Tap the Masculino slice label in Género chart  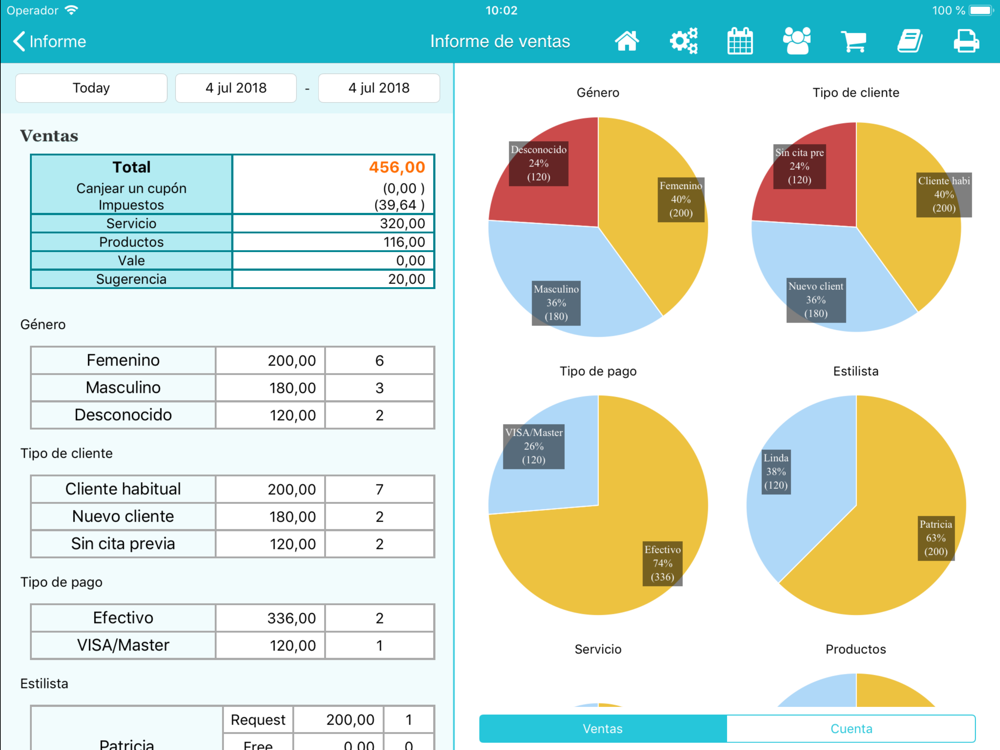(556, 303)
